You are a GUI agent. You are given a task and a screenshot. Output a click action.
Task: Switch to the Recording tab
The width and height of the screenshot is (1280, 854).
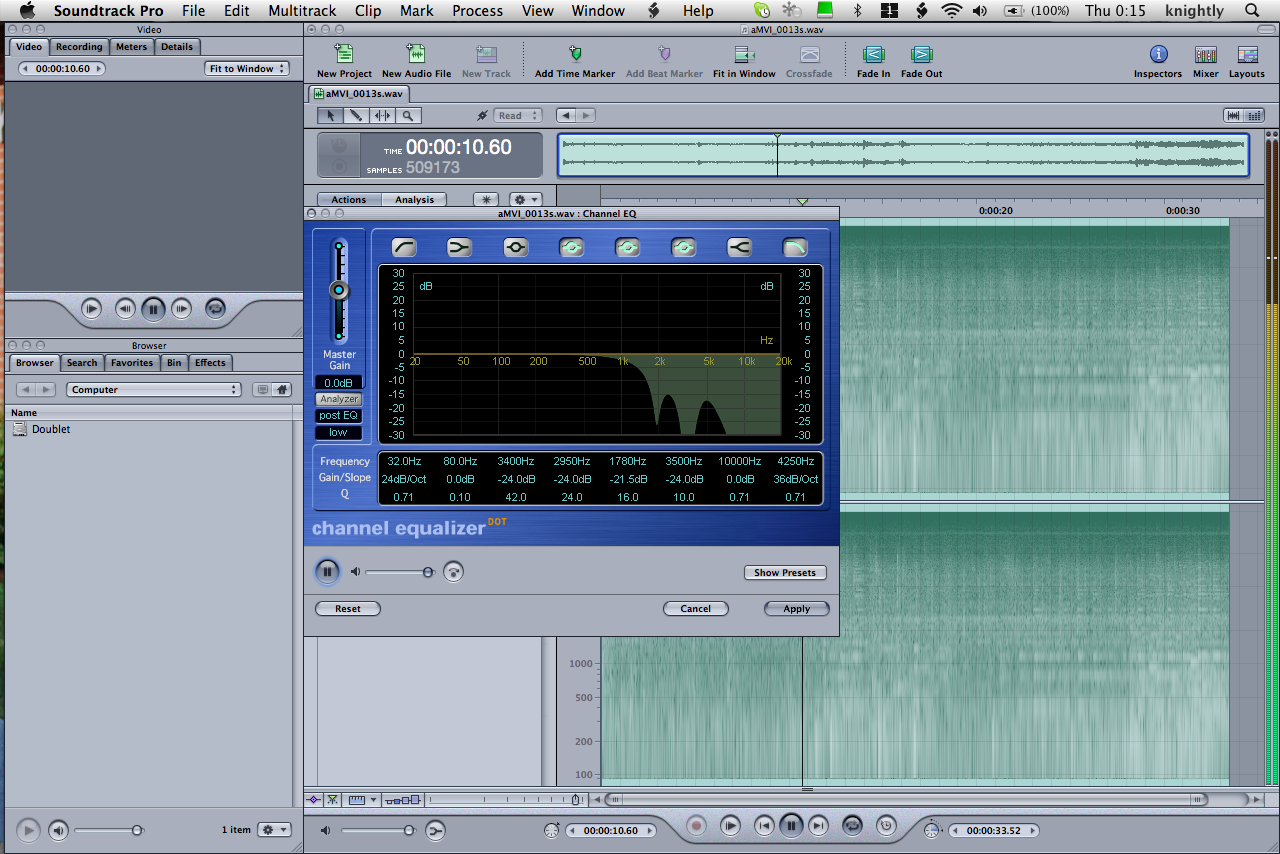[79, 47]
